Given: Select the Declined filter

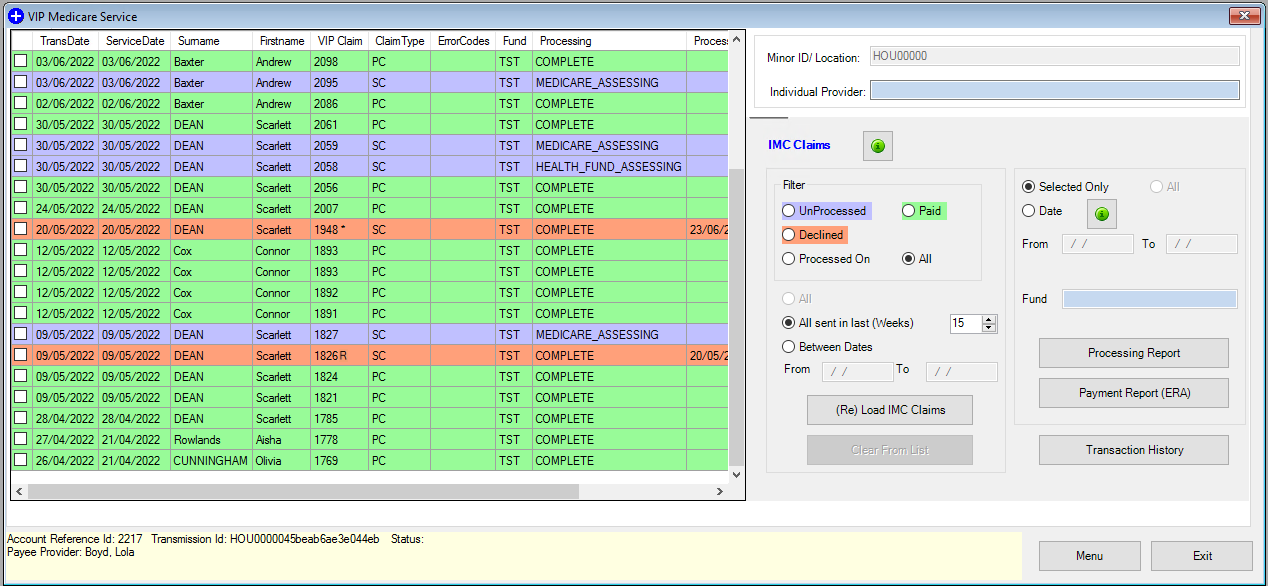Looking at the screenshot, I should point(789,233).
